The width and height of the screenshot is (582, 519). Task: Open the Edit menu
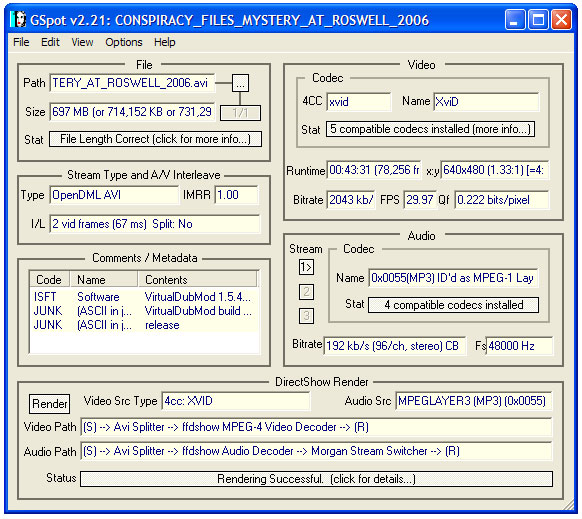(x=50, y=42)
